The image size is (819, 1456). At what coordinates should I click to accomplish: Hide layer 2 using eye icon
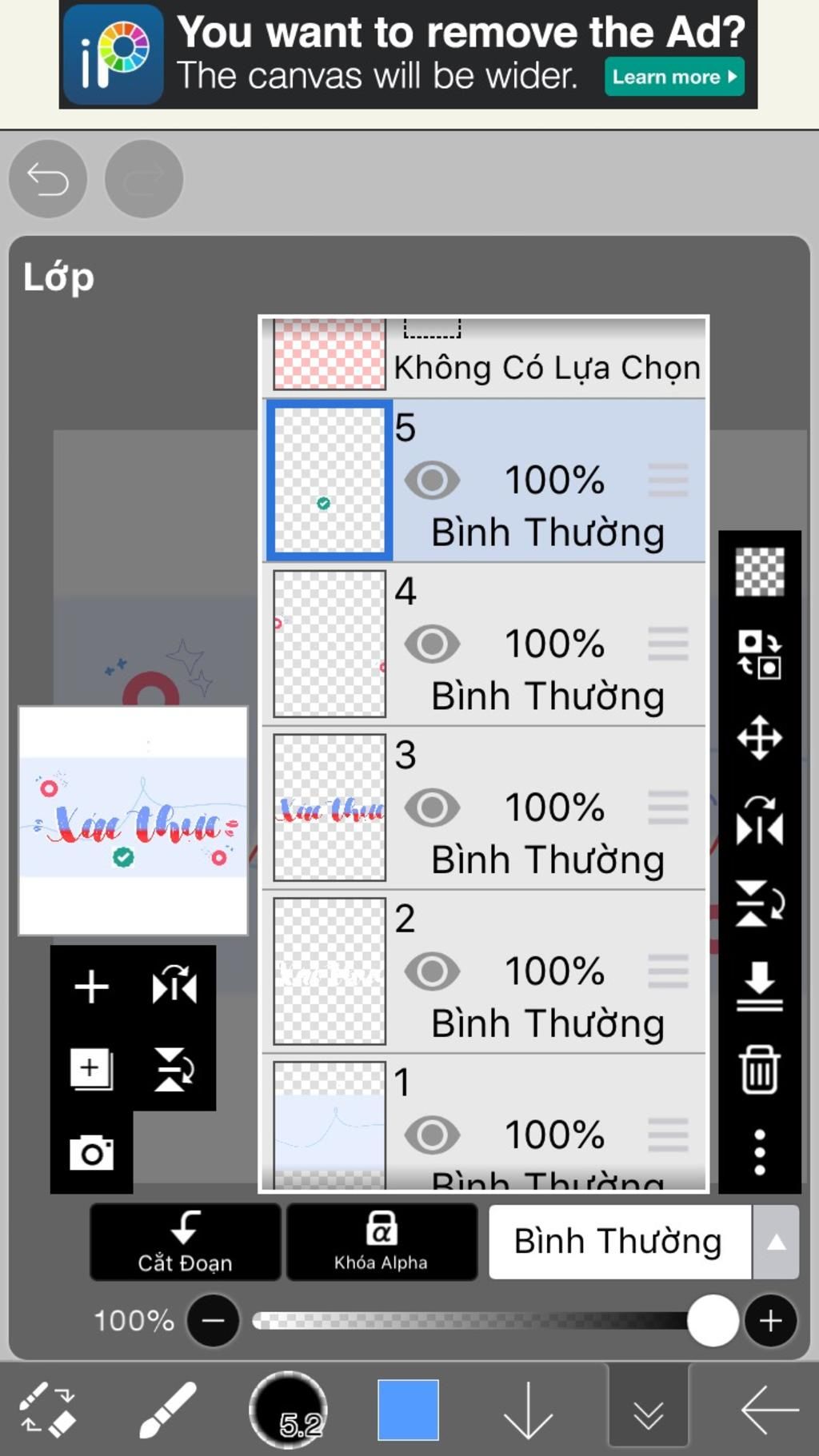click(432, 971)
